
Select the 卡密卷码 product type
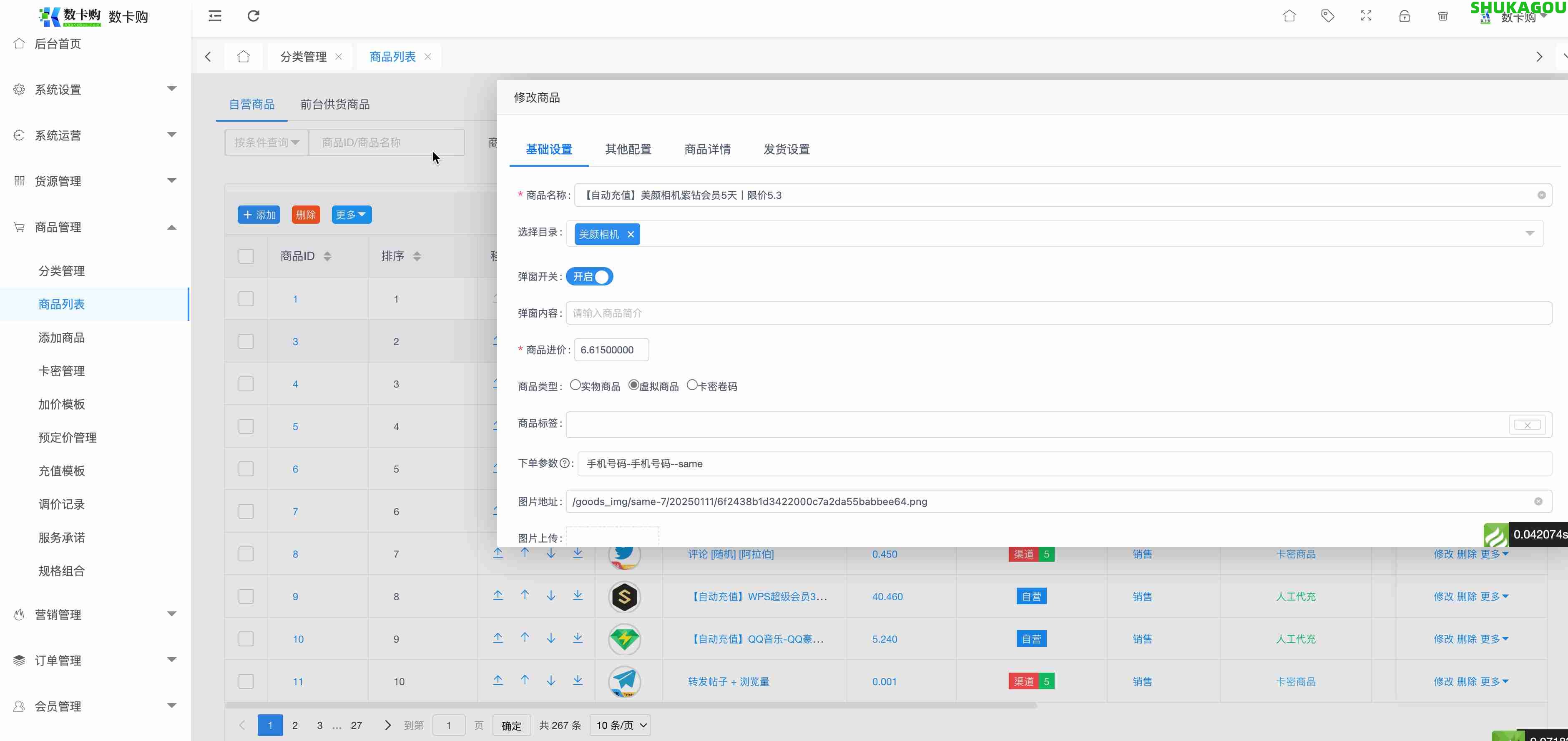click(691, 385)
